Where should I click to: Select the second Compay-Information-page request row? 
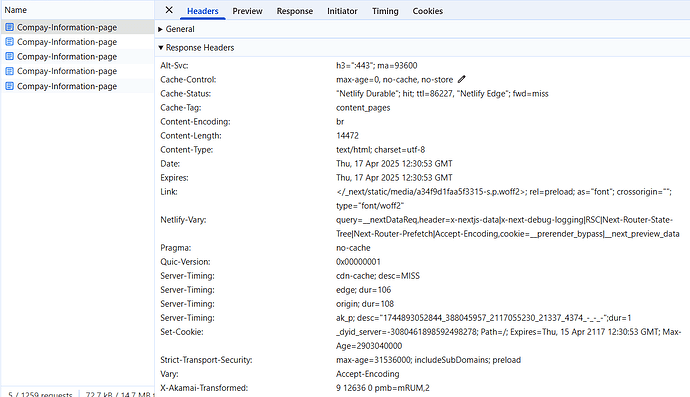(77, 42)
